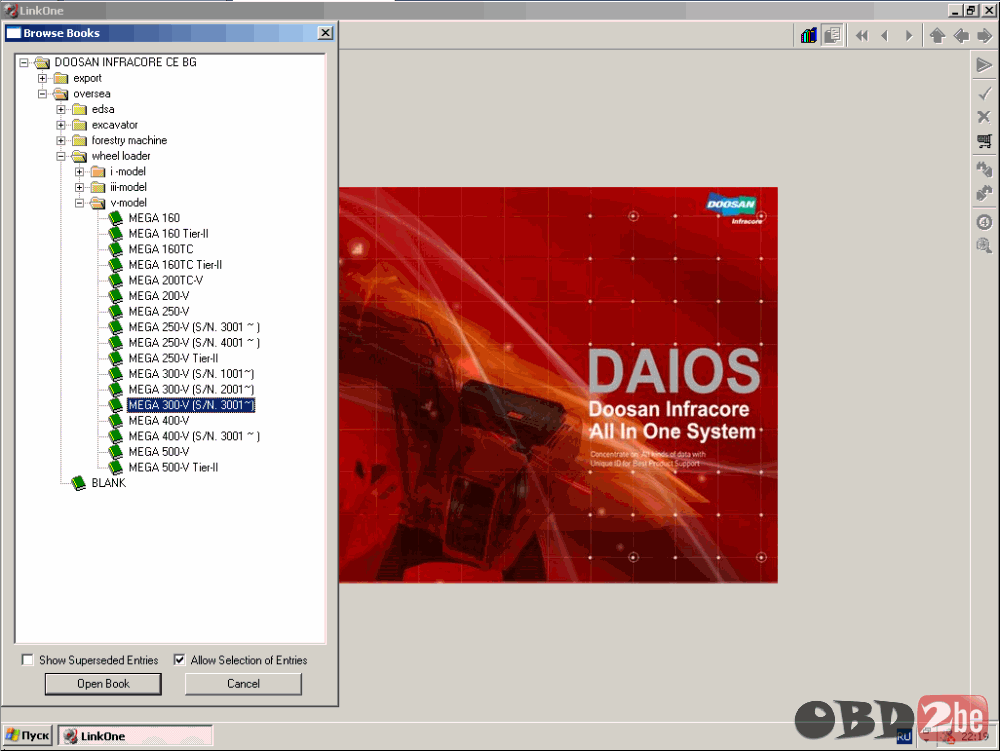Click the LinkOne title bar app icon
This screenshot has width=1000, height=751.
pyautogui.click(x=10, y=10)
